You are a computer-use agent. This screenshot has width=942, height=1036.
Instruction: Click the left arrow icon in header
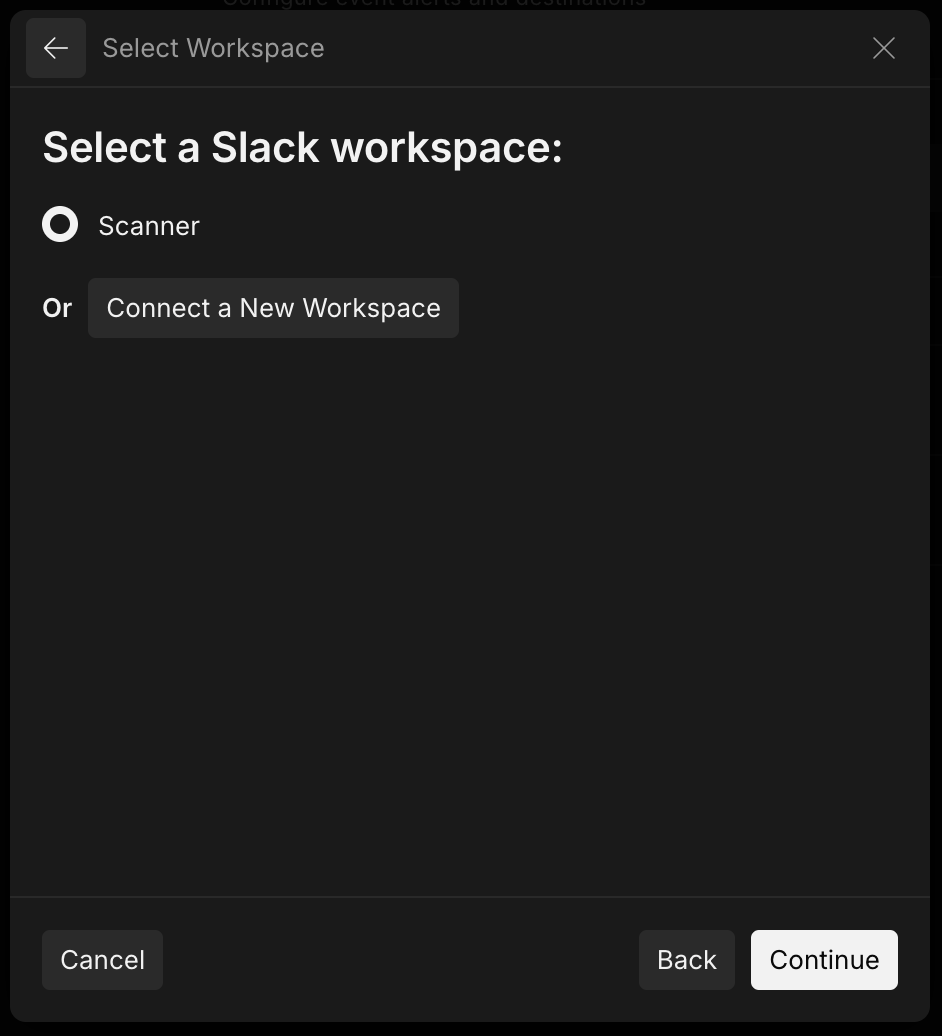tap(56, 48)
